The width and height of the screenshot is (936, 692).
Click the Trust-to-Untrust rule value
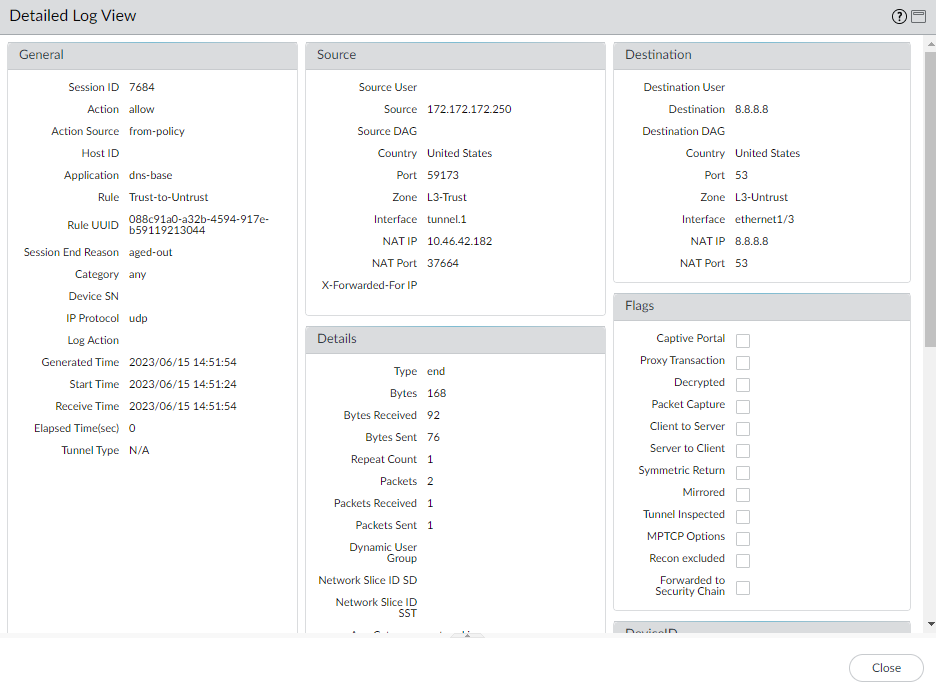pos(168,197)
